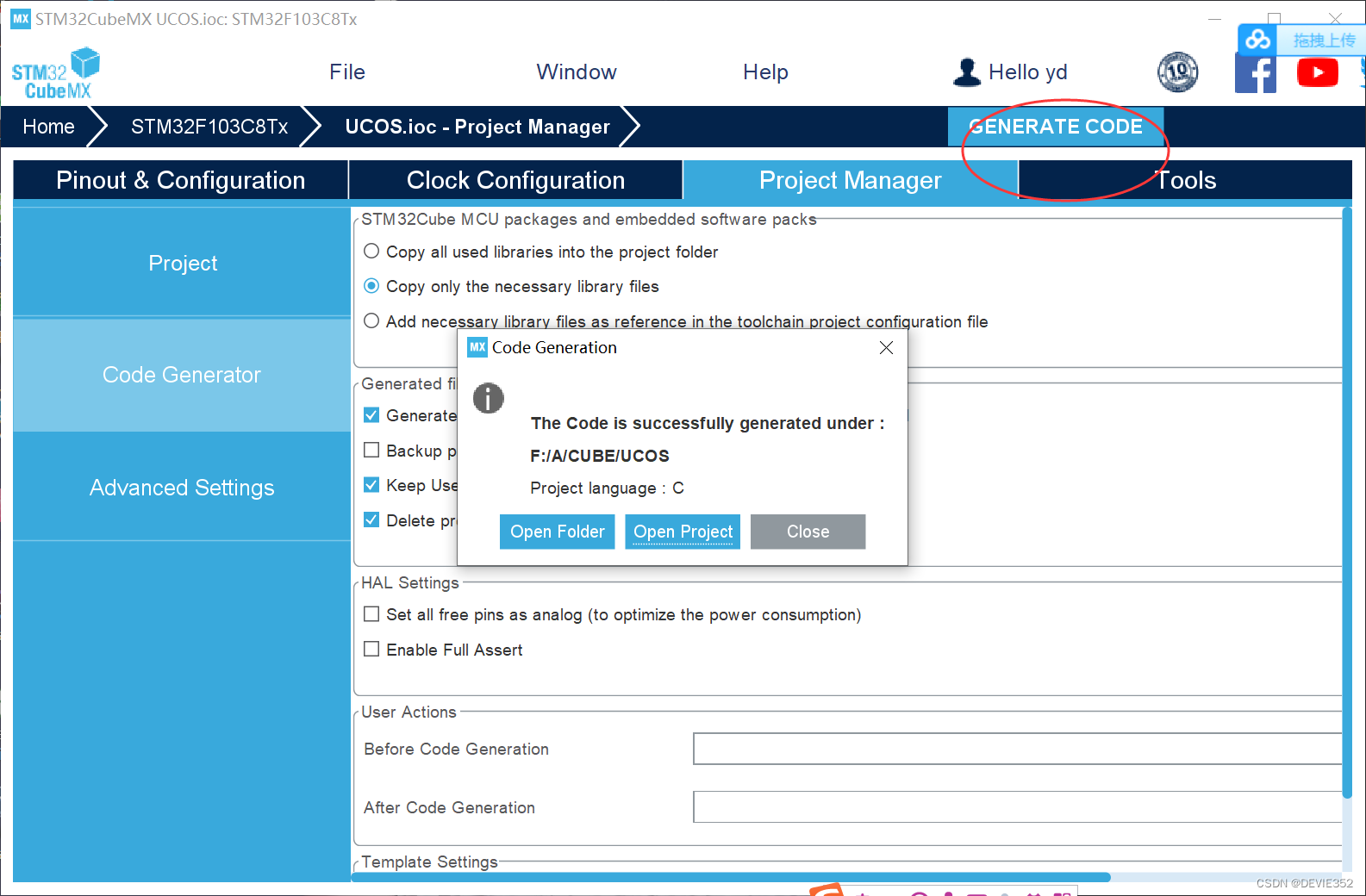Go to Home breadcrumb
This screenshot has width=1366, height=896.
49,127
